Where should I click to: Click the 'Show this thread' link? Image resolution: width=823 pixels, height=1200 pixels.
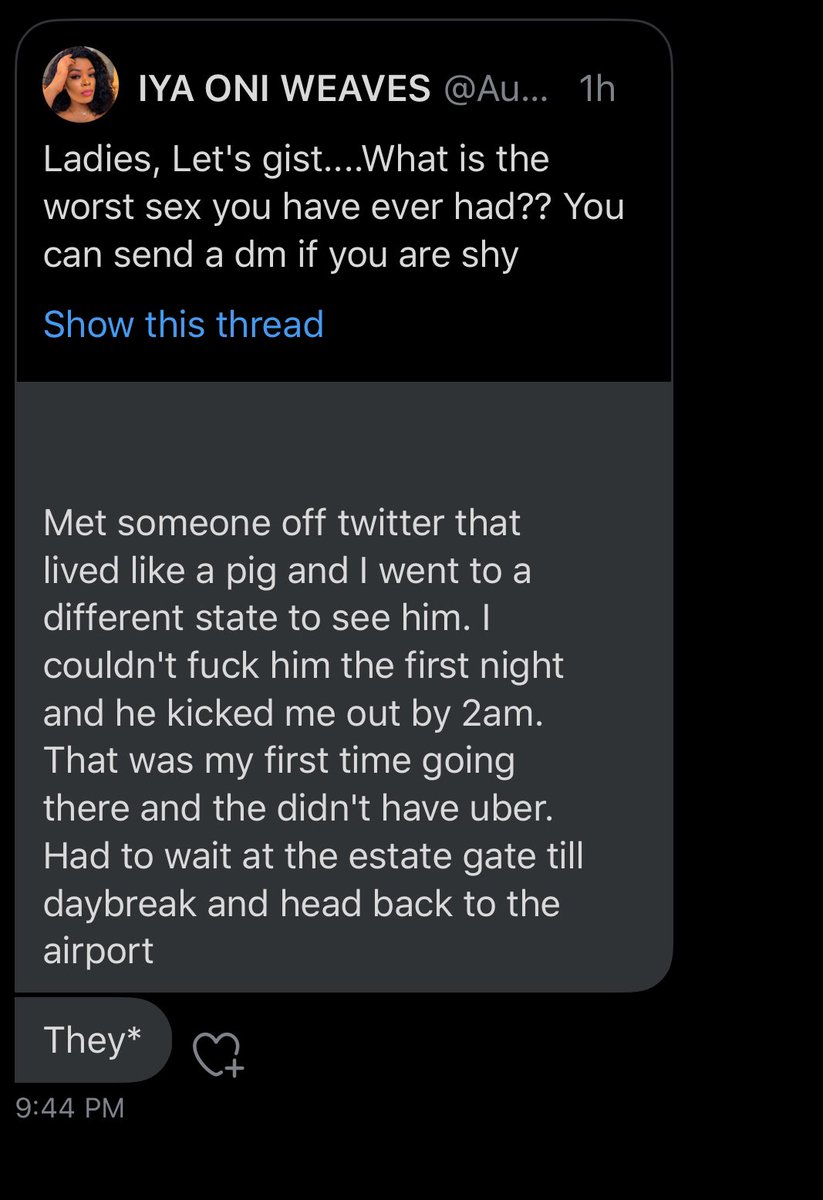tap(183, 324)
